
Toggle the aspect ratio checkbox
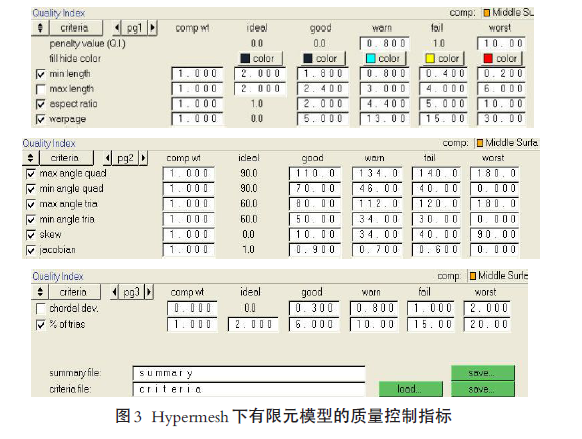(x=40, y=104)
